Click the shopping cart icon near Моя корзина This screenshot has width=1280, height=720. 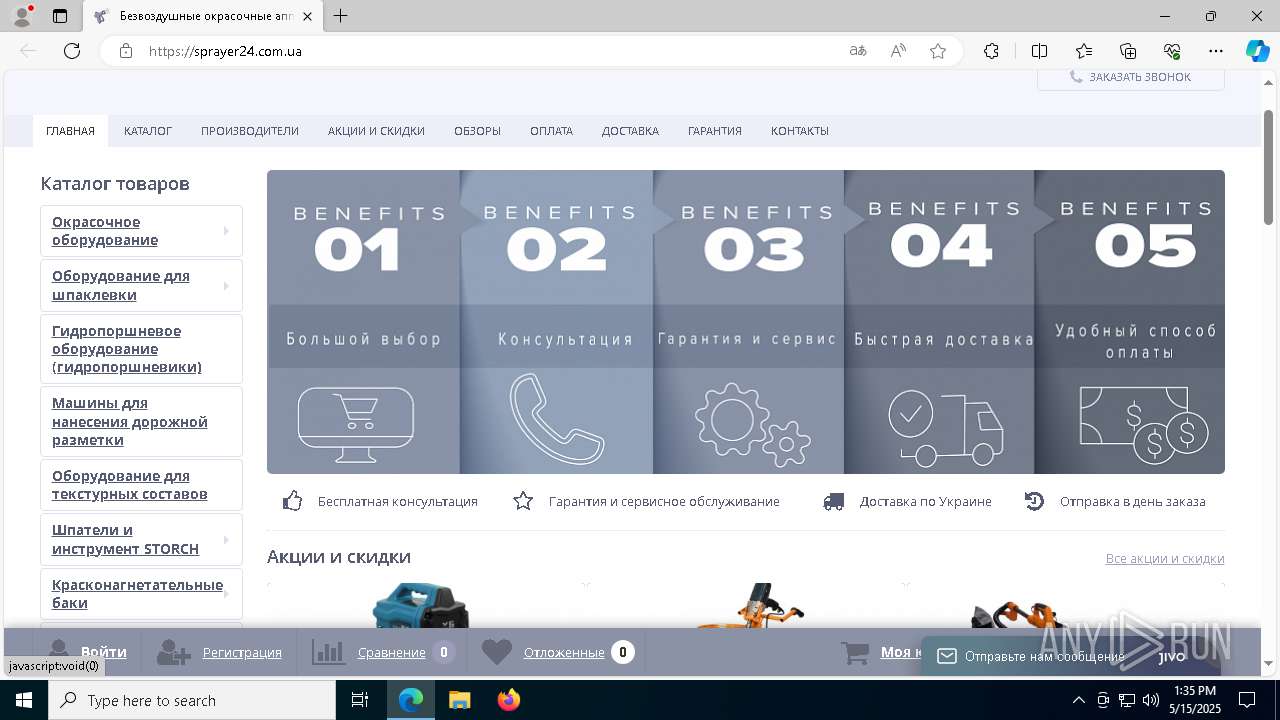(x=856, y=653)
